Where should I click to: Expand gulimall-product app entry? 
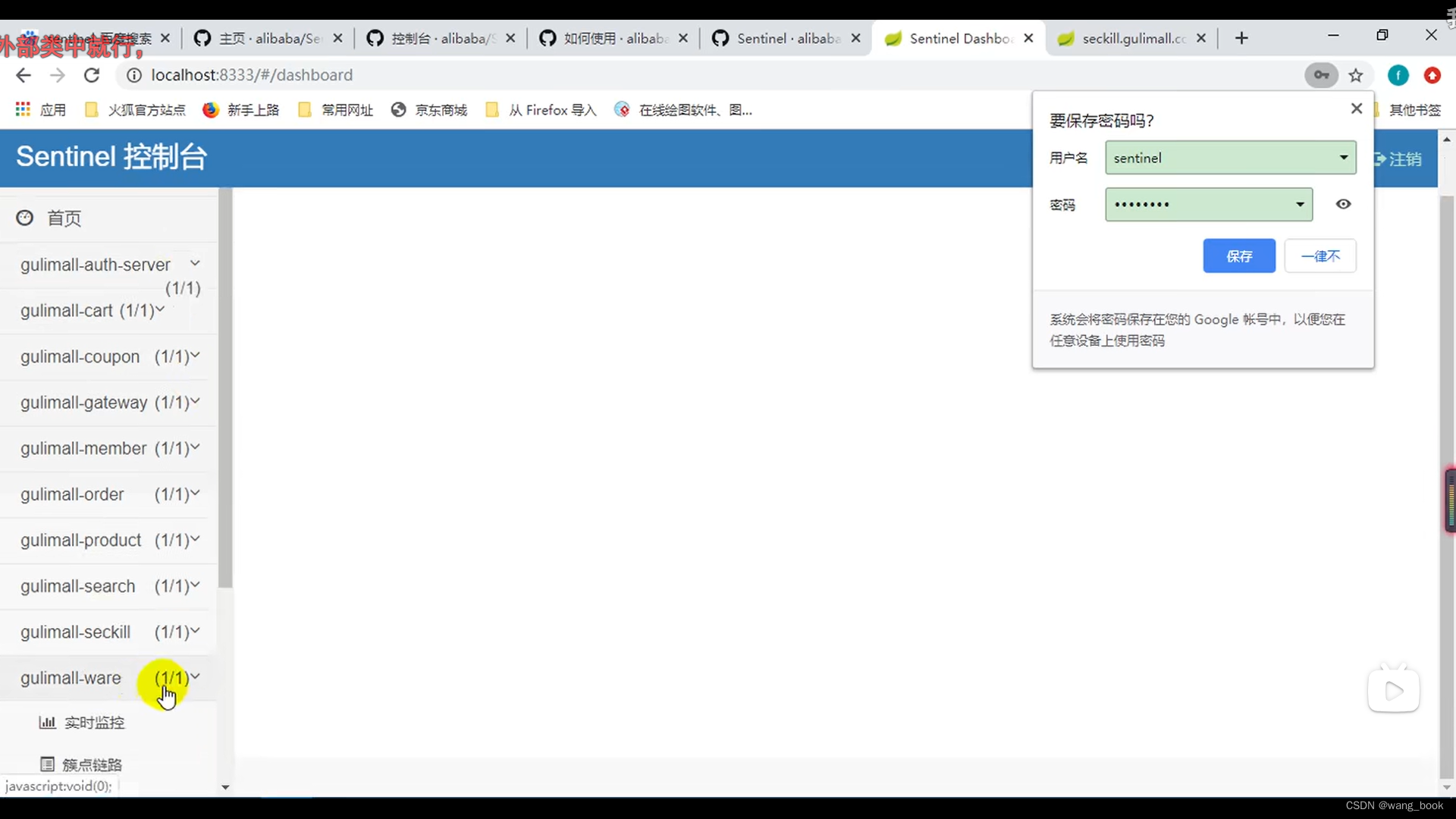click(108, 541)
